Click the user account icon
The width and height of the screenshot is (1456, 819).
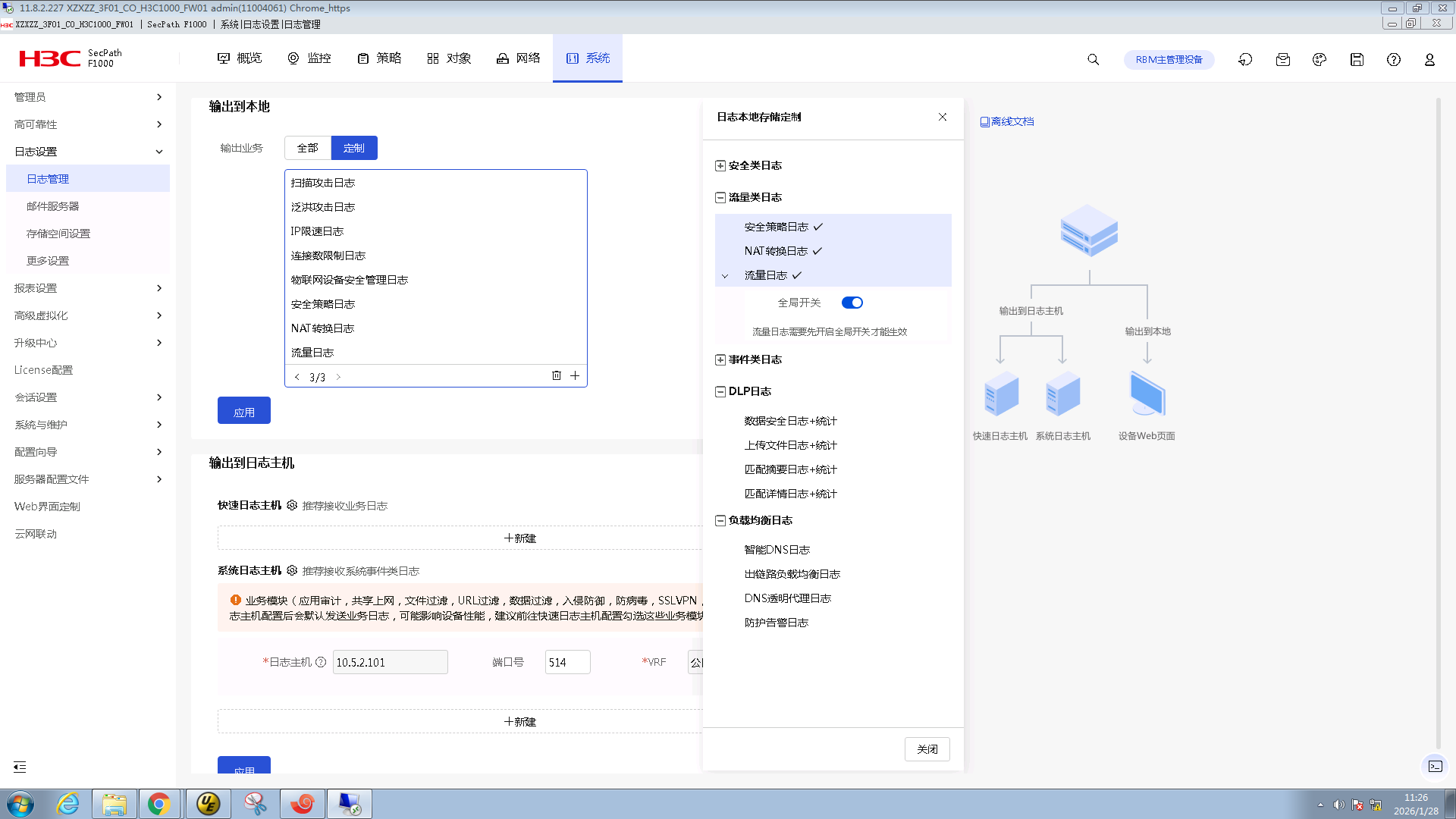pyautogui.click(x=1429, y=59)
